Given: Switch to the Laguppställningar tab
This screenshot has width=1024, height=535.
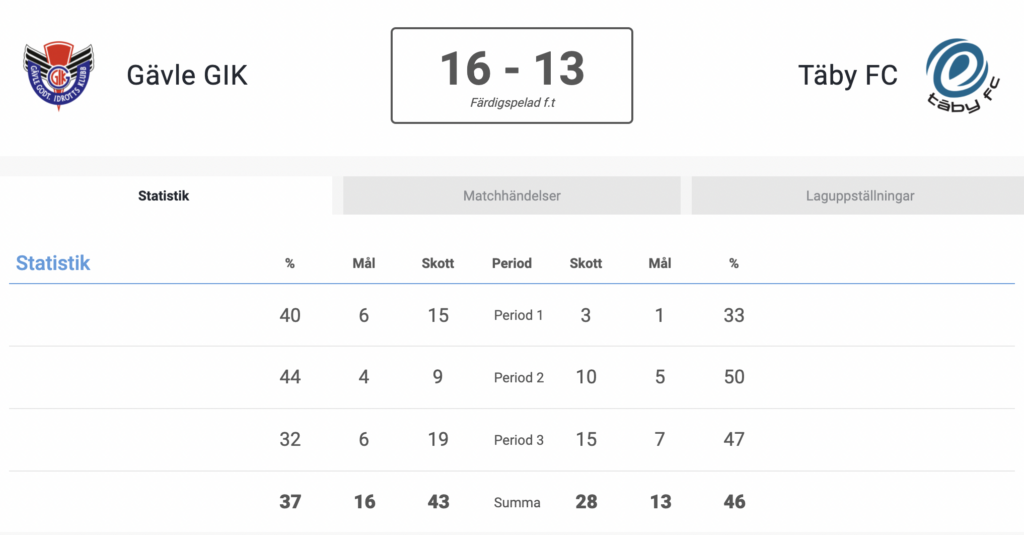Looking at the screenshot, I should [x=859, y=195].
